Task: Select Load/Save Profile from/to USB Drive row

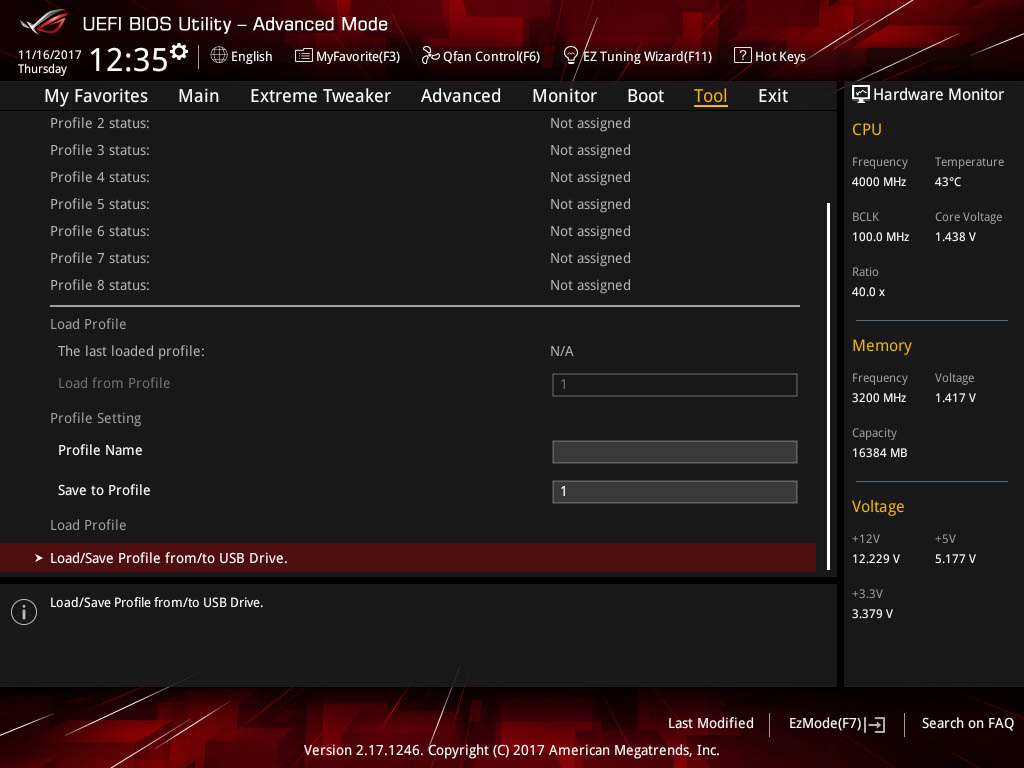Action: [x=408, y=558]
